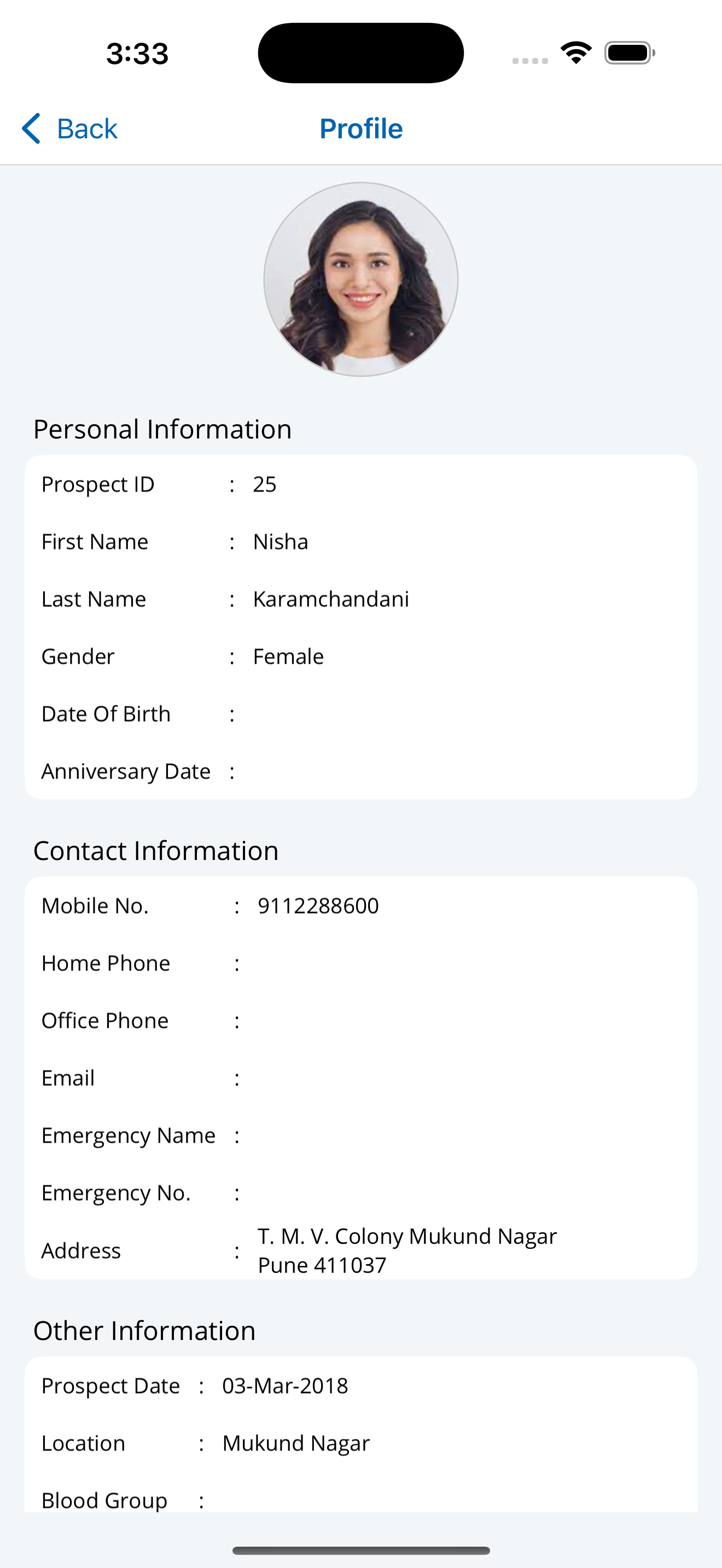Select the Prospect ID value 25
The image size is (722, 1568).
(x=265, y=484)
